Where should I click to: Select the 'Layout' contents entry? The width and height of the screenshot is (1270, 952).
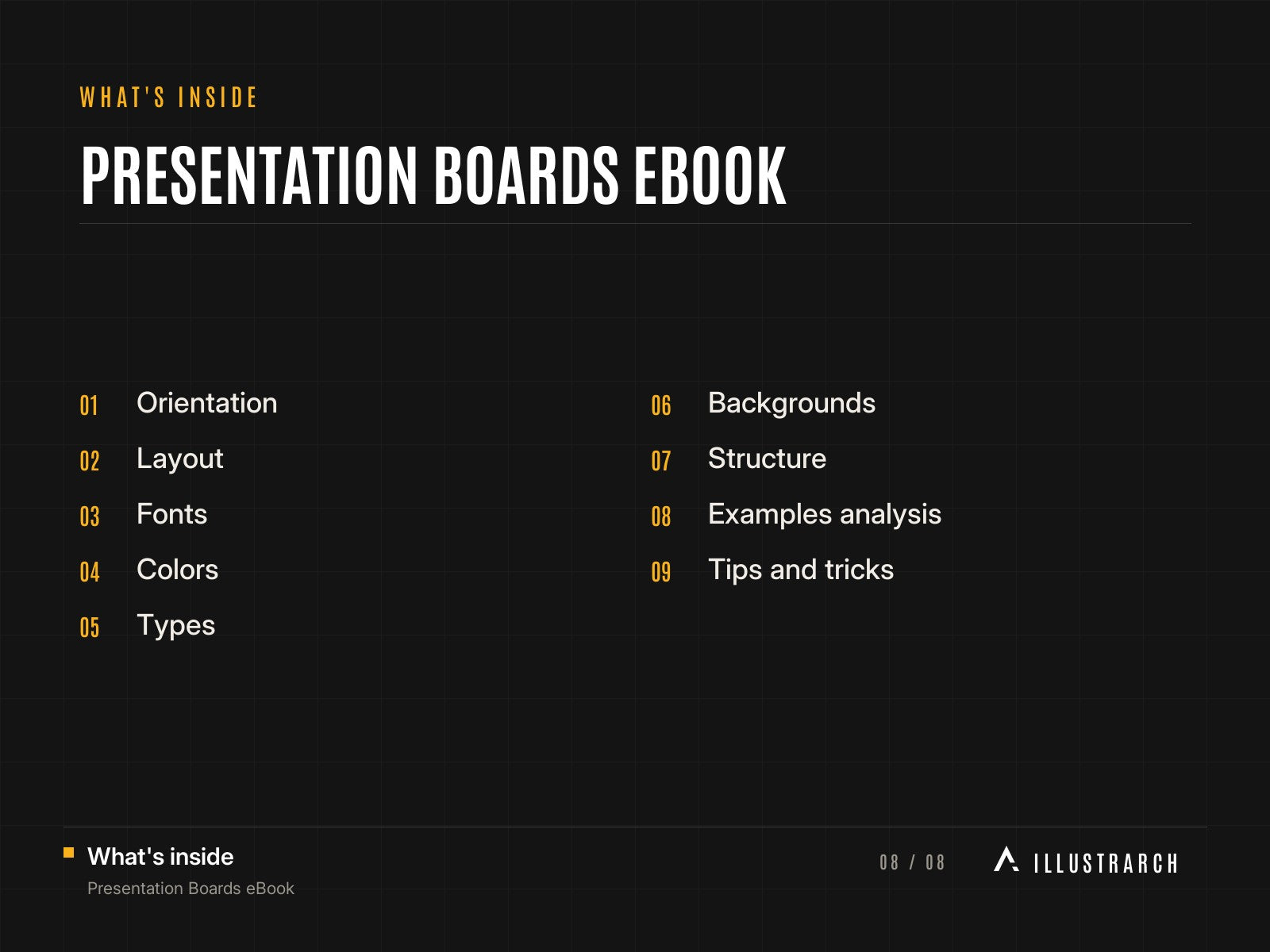coord(180,459)
